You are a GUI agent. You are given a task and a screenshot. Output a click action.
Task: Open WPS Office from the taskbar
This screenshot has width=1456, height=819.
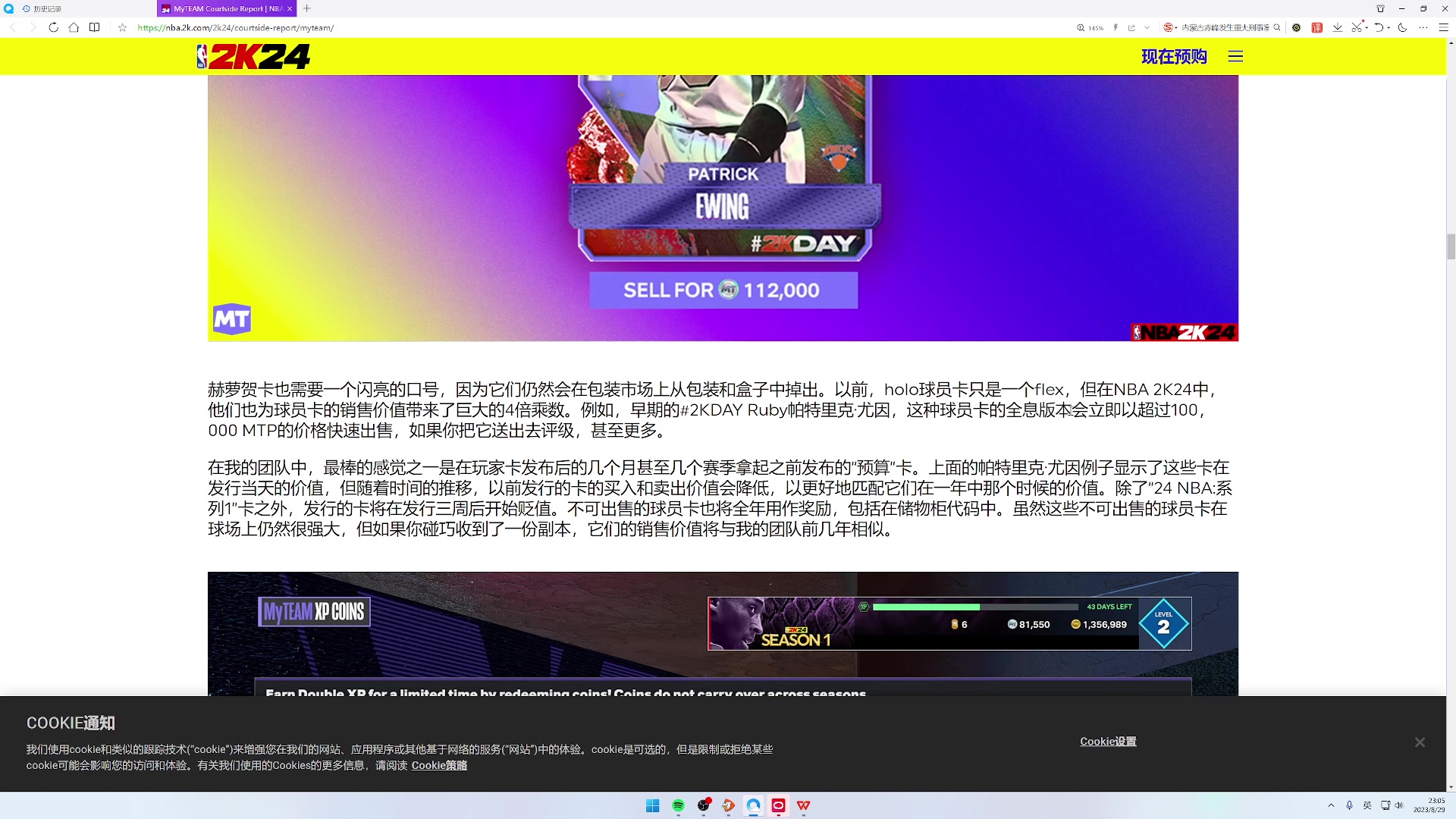(803, 805)
